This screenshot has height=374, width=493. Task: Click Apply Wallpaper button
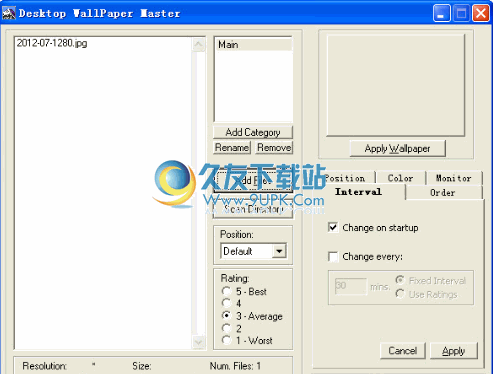pyautogui.click(x=397, y=148)
